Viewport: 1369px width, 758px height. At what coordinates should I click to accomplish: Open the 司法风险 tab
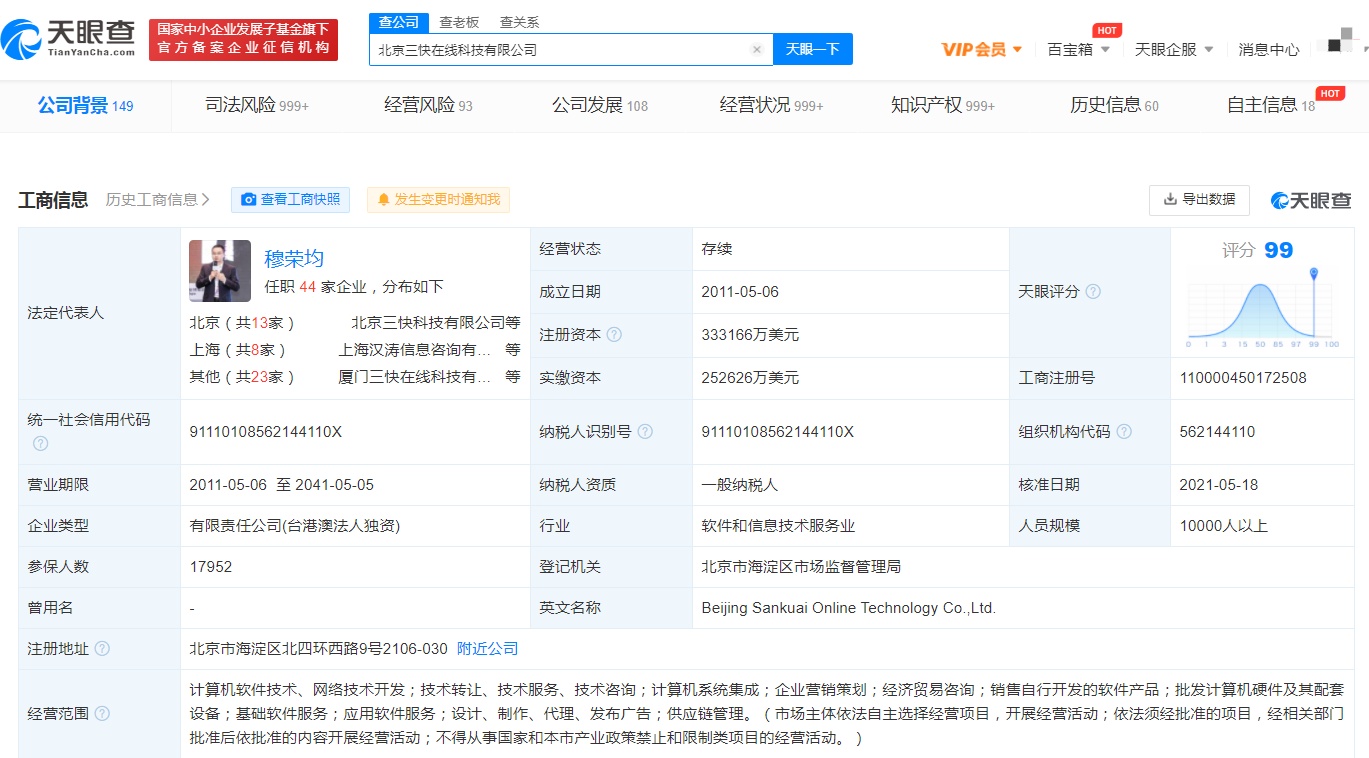pyautogui.click(x=257, y=105)
